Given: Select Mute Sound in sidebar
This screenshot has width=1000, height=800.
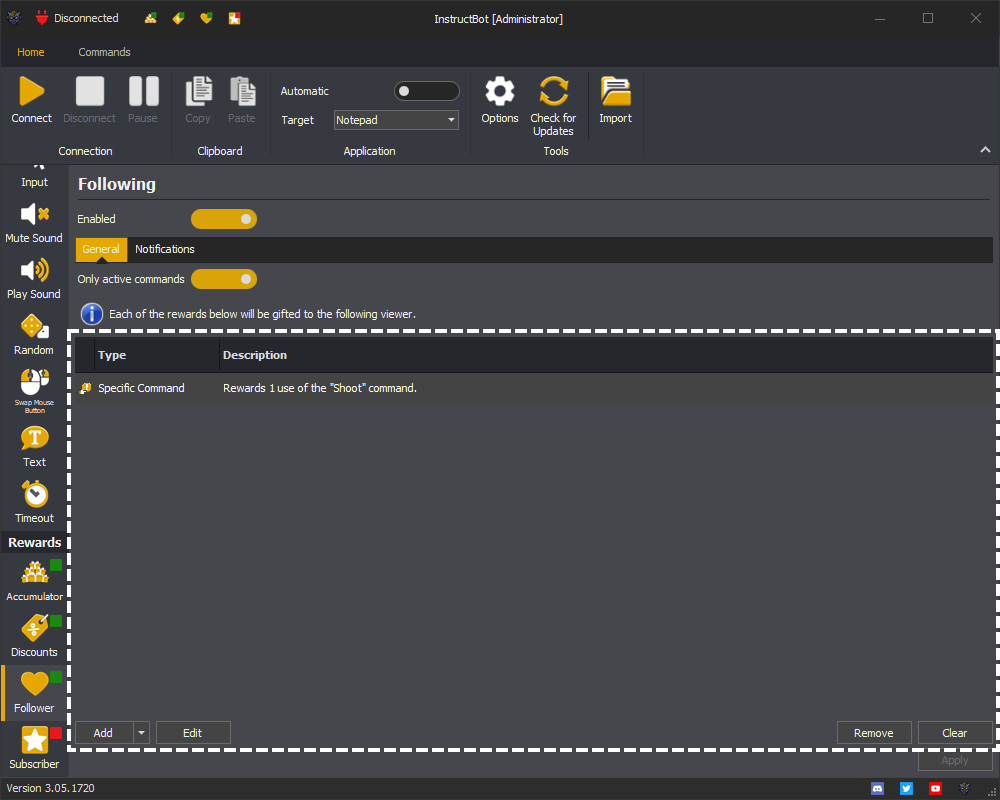Looking at the screenshot, I should point(34,223).
